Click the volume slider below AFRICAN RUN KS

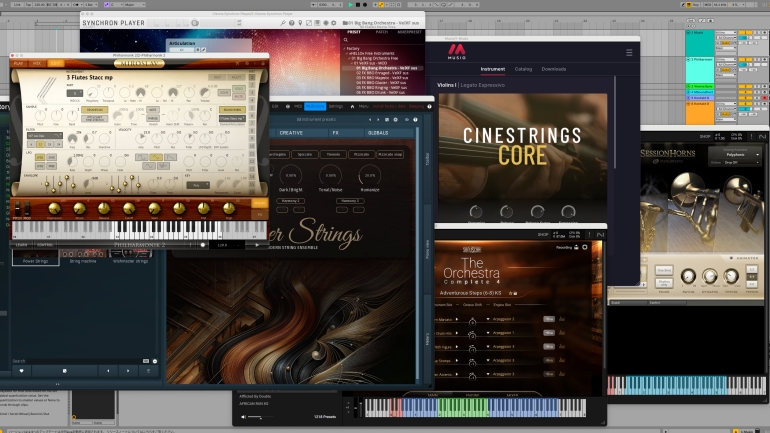click(260, 417)
